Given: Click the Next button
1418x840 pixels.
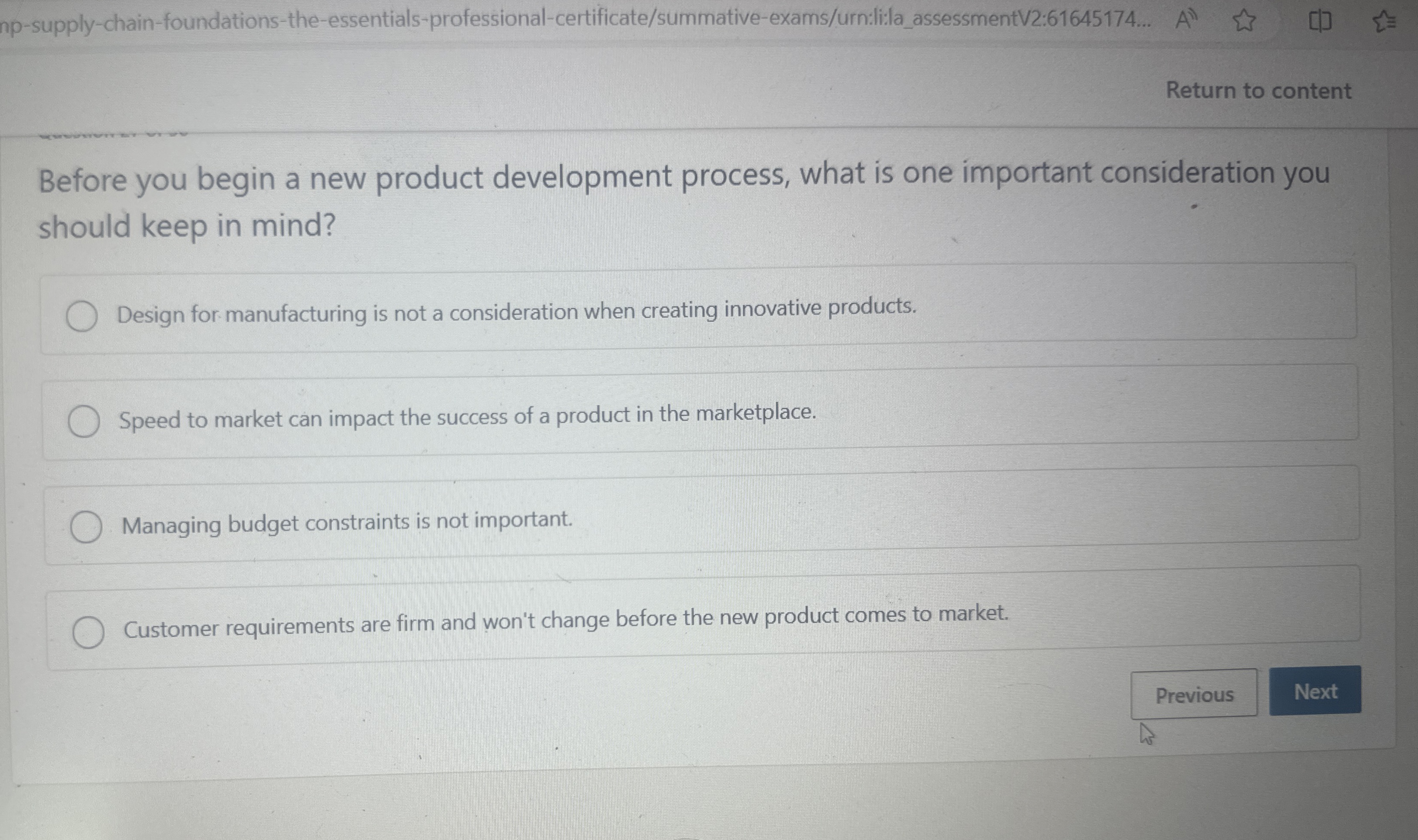Looking at the screenshot, I should coord(1314,692).
